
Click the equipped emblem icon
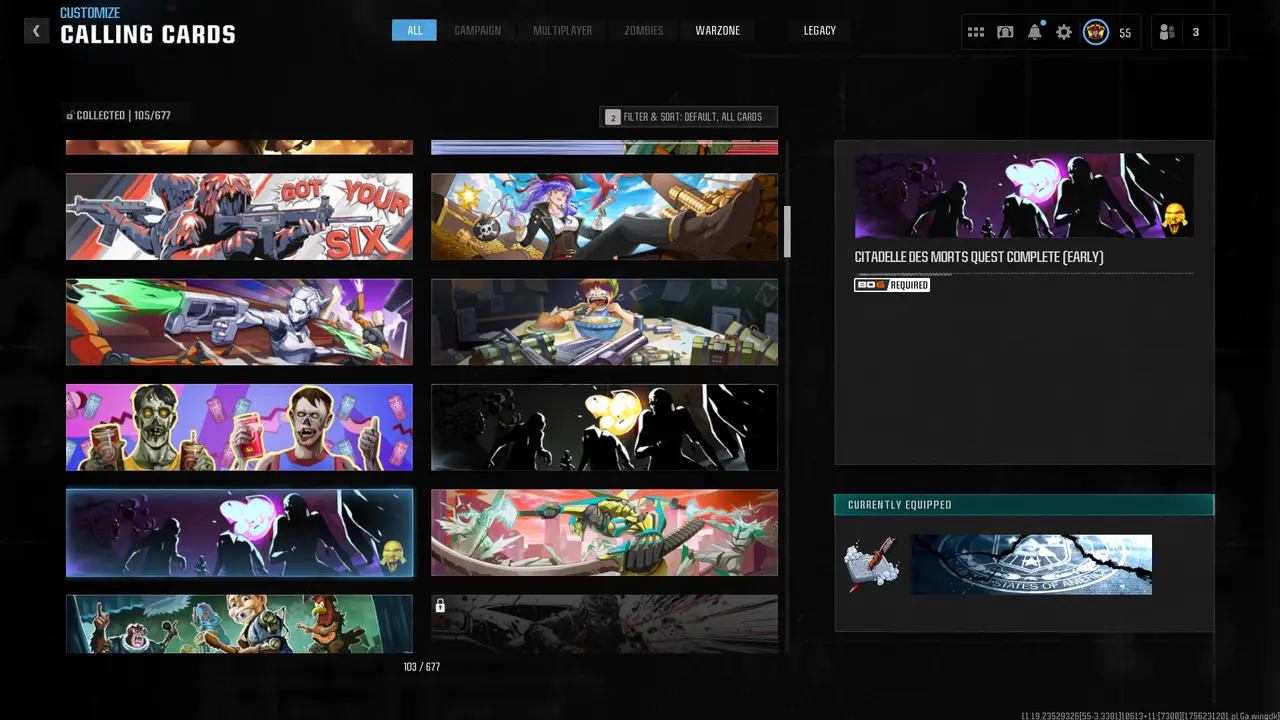tap(872, 563)
